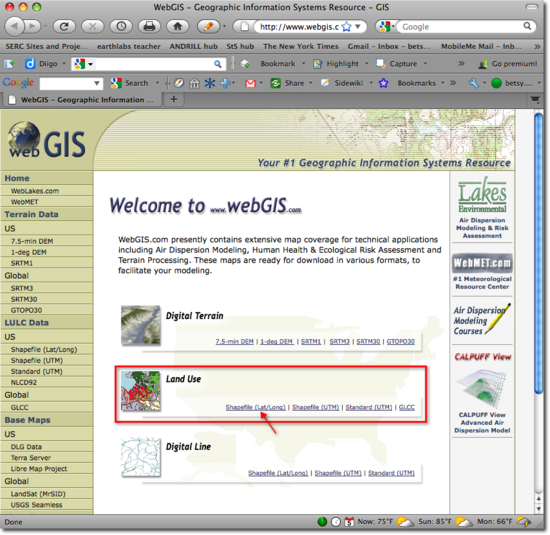
Task: Click the Gmail envelope icon in Google toolbar
Action: [250, 83]
